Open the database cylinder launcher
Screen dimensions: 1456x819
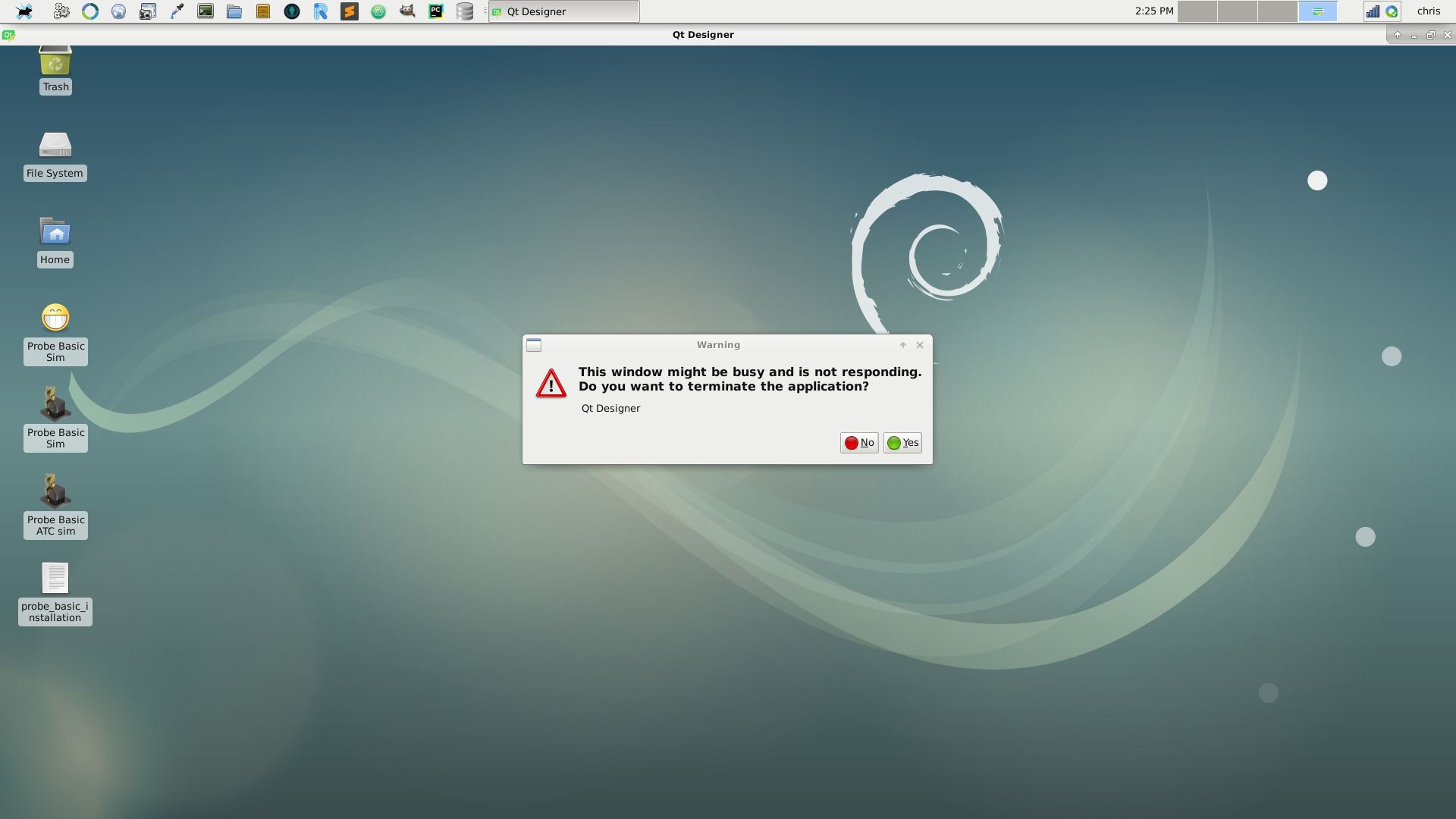[465, 11]
